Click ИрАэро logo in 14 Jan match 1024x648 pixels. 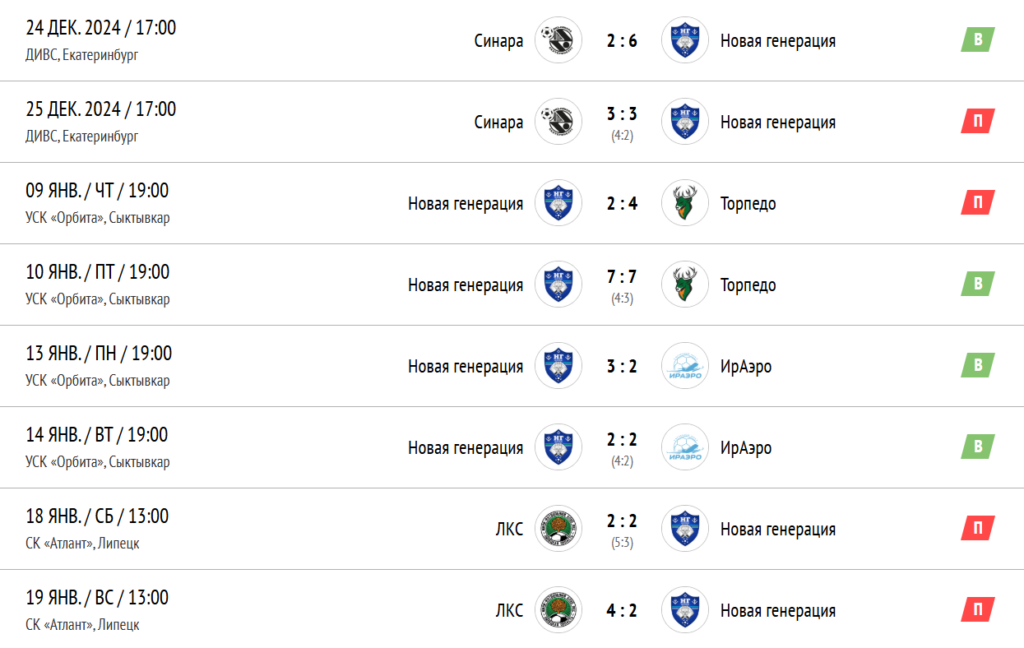click(x=685, y=447)
